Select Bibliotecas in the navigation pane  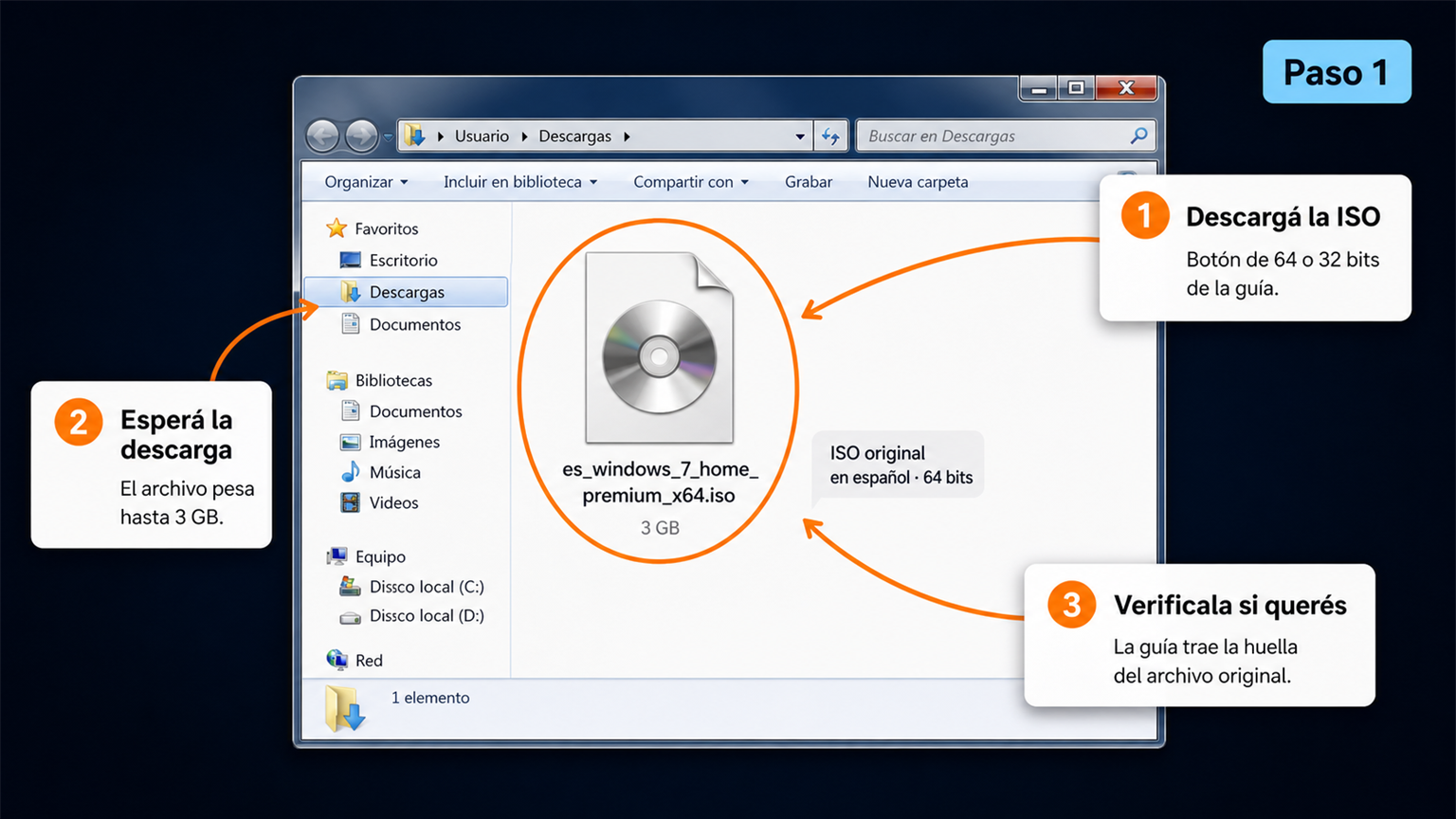393,380
